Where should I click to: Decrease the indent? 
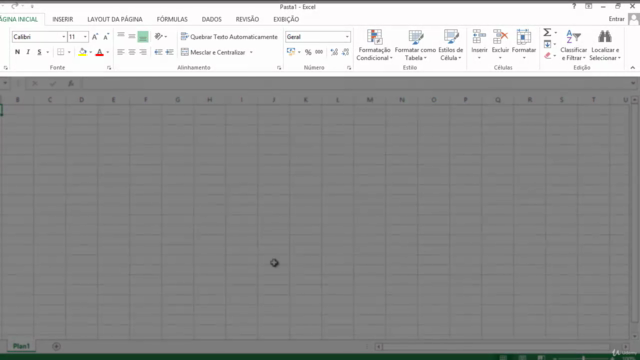click(158, 52)
